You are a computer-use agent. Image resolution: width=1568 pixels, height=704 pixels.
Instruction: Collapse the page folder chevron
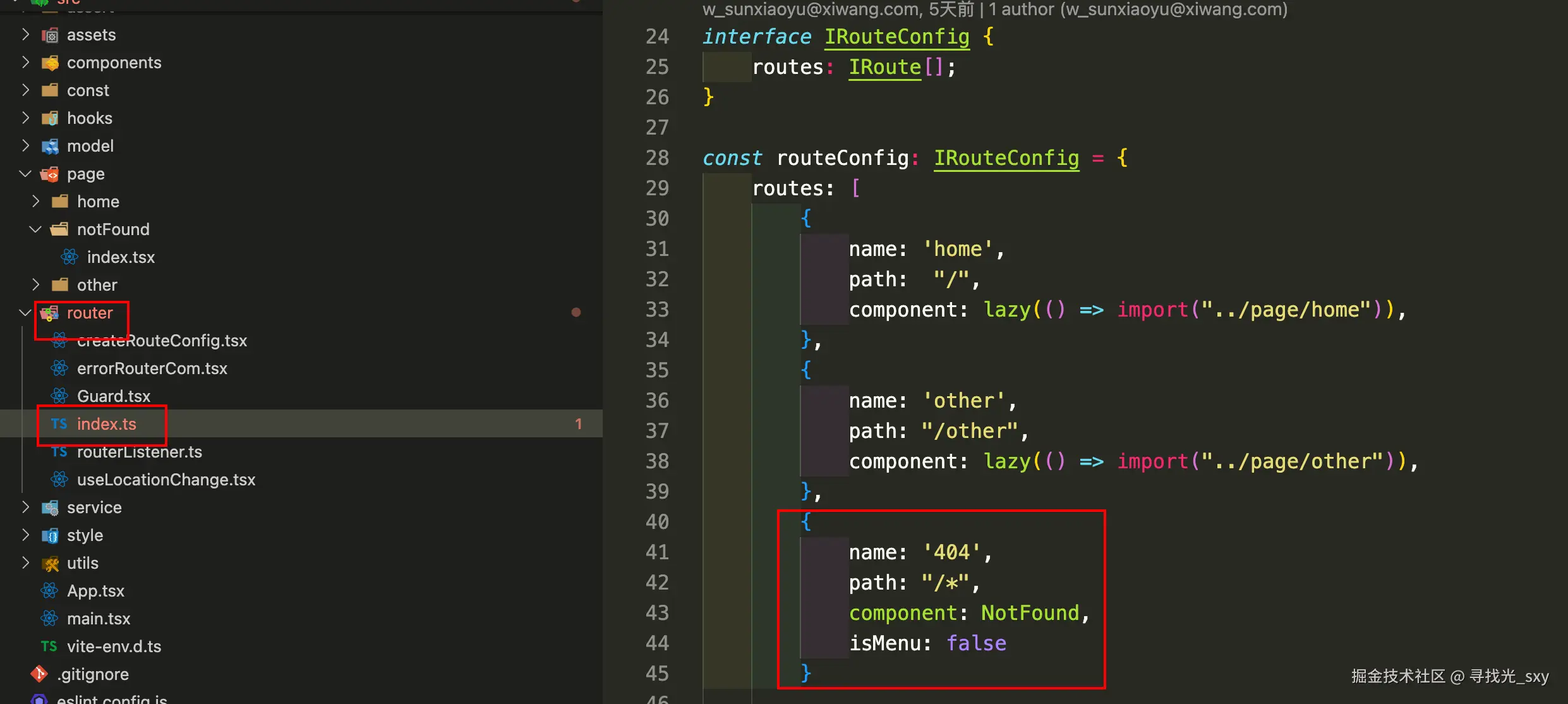[25, 174]
